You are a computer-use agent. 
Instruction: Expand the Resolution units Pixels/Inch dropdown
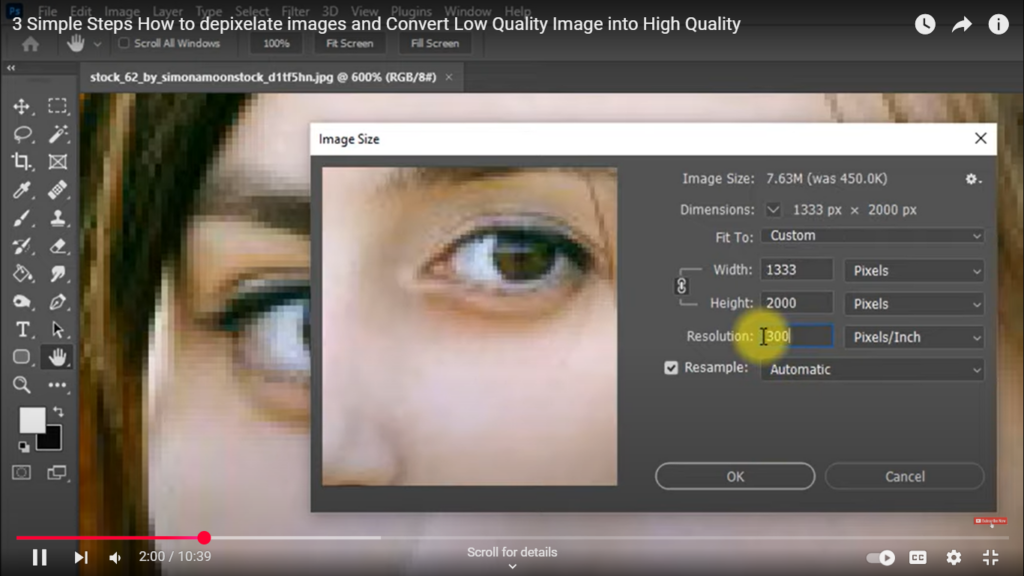point(914,337)
